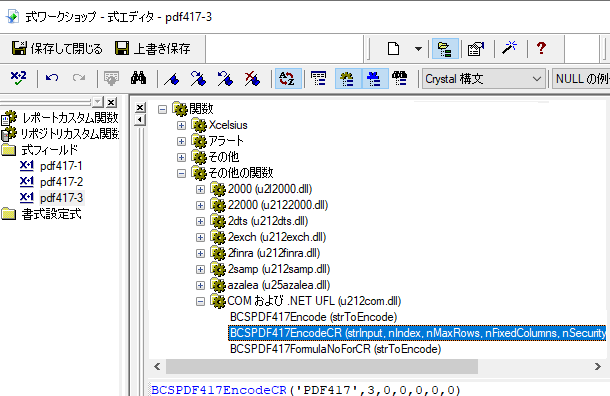Select formula pdf417-3
Viewport: 610px width, 396px height.
pos(61,198)
